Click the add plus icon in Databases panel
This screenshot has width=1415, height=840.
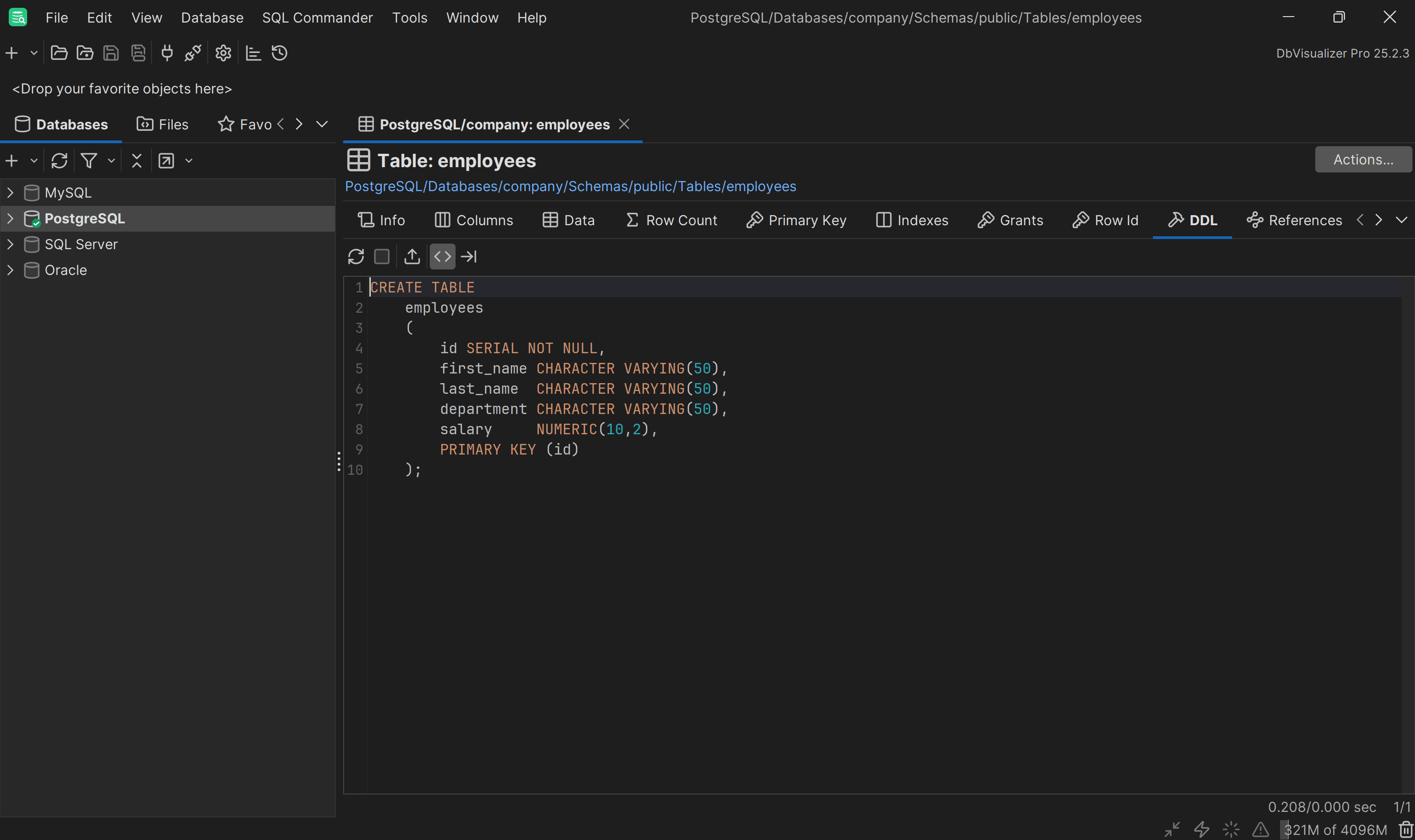coord(12,161)
